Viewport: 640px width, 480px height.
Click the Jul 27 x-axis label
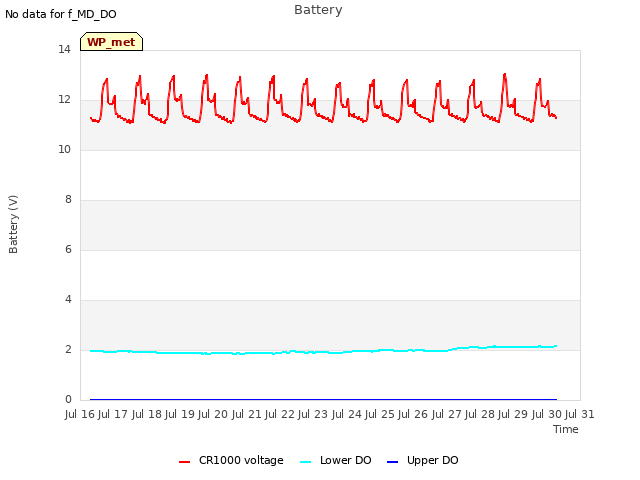[446, 414]
